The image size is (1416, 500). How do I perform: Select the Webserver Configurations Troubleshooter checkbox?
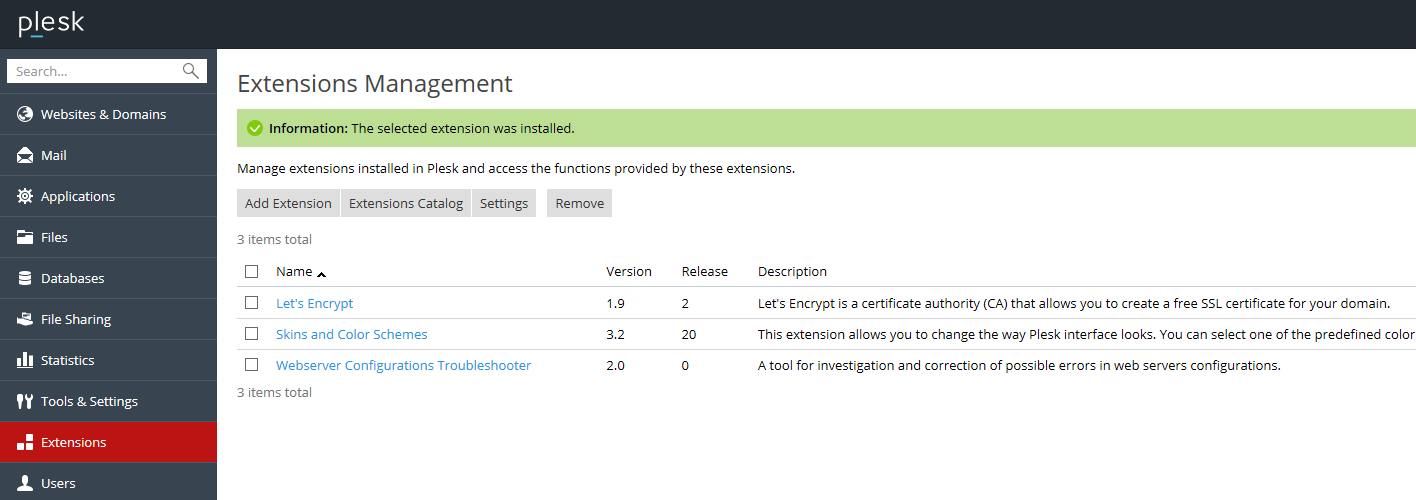pyautogui.click(x=252, y=365)
